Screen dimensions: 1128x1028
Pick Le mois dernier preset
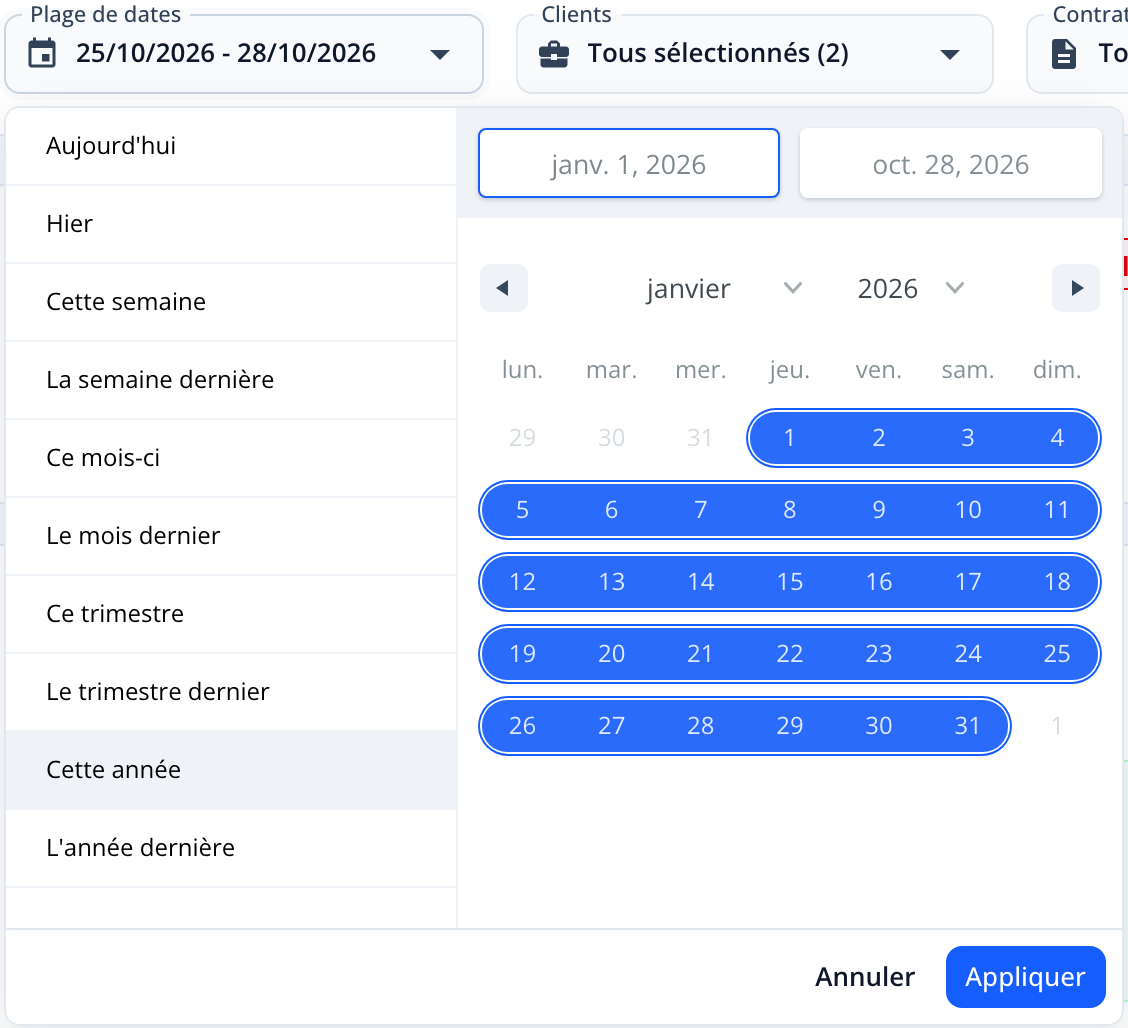231,536
